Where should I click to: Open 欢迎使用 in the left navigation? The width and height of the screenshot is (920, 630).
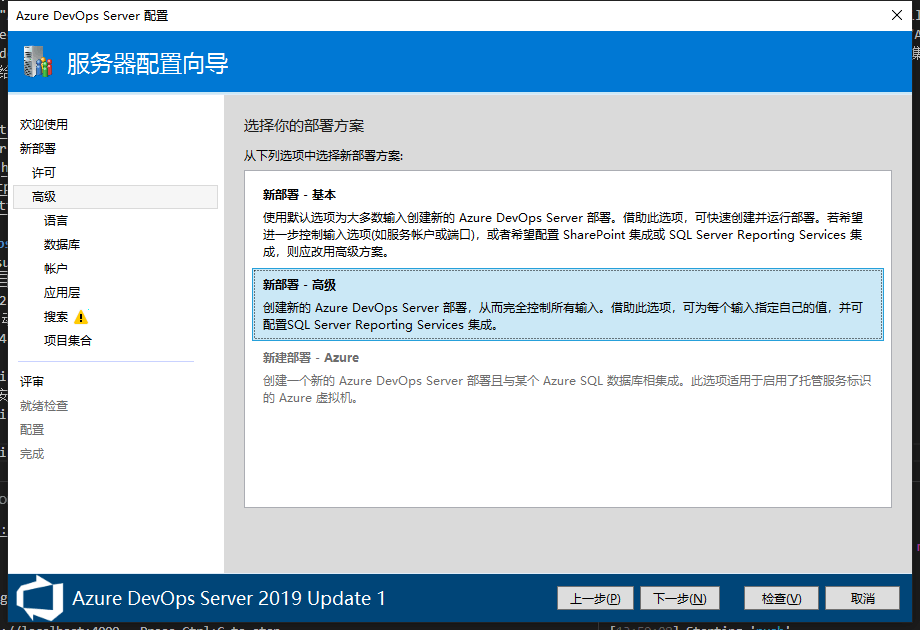point(44,125)
